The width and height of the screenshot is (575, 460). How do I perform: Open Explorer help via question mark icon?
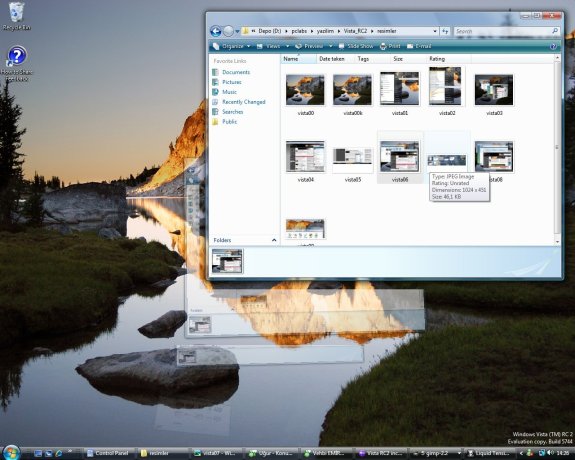pyautogui.click(x=553, y=47)
